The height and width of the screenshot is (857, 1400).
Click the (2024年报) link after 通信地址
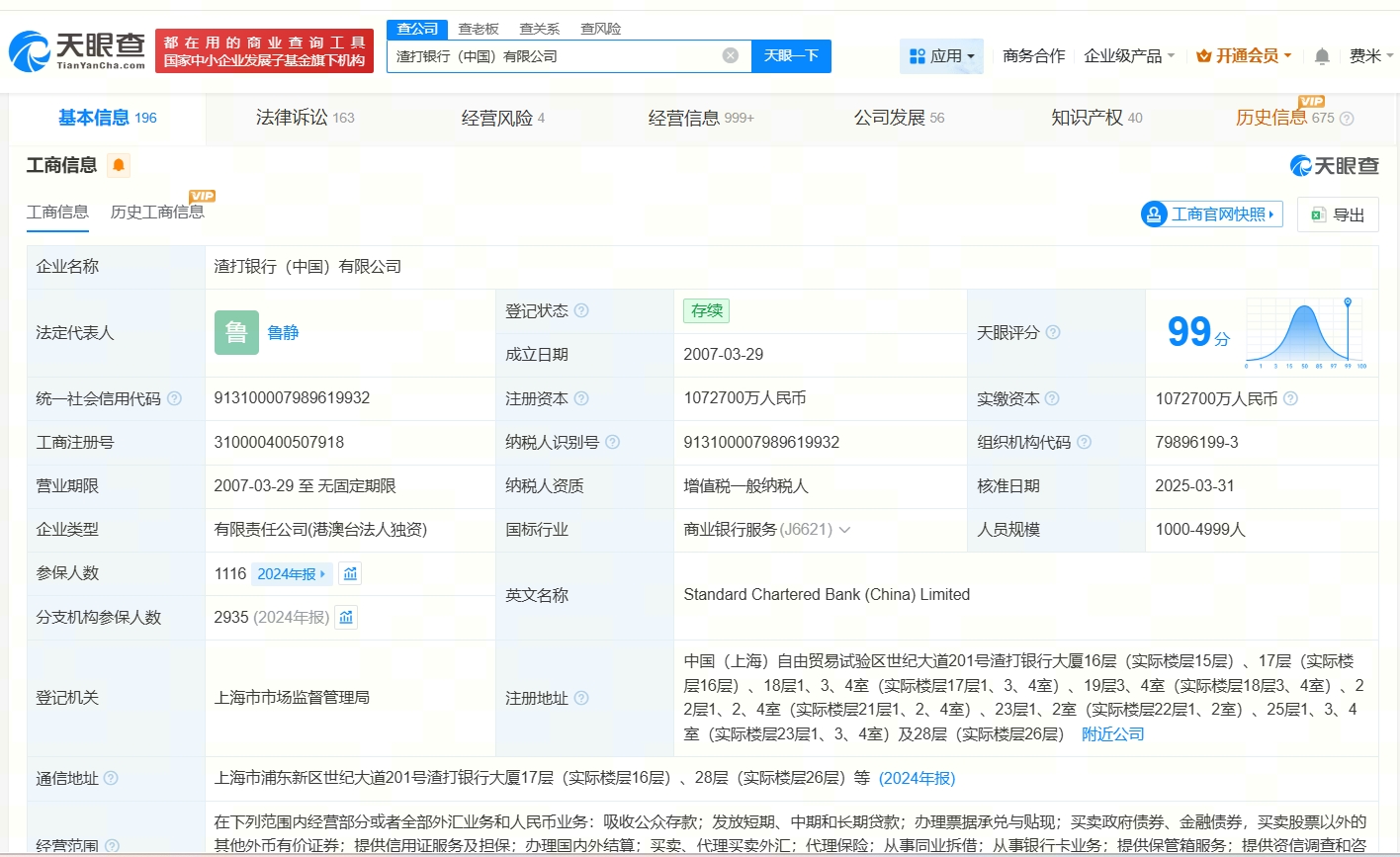point(918,778)
